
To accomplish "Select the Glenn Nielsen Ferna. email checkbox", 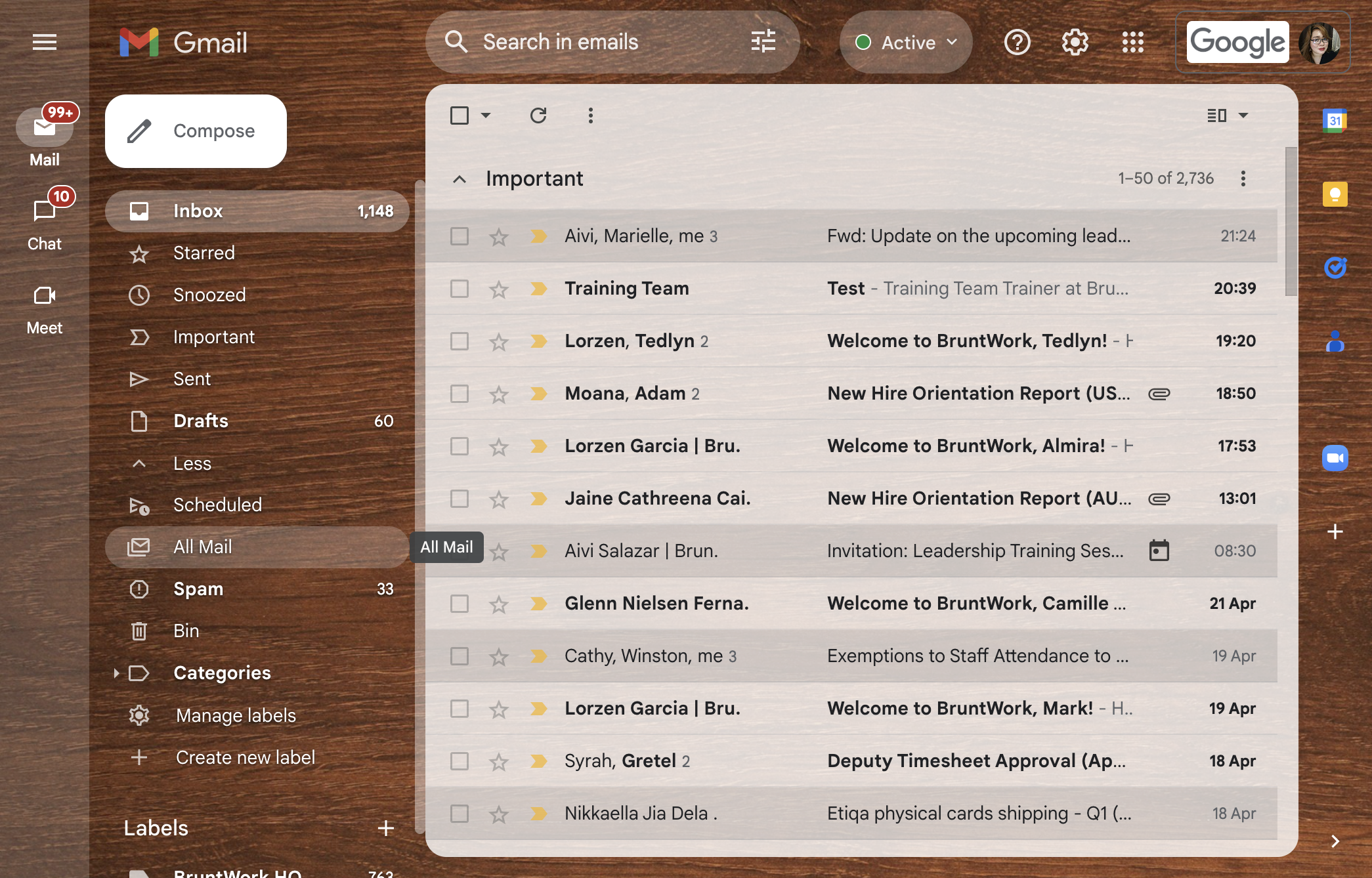I will (x=460, y=604).
